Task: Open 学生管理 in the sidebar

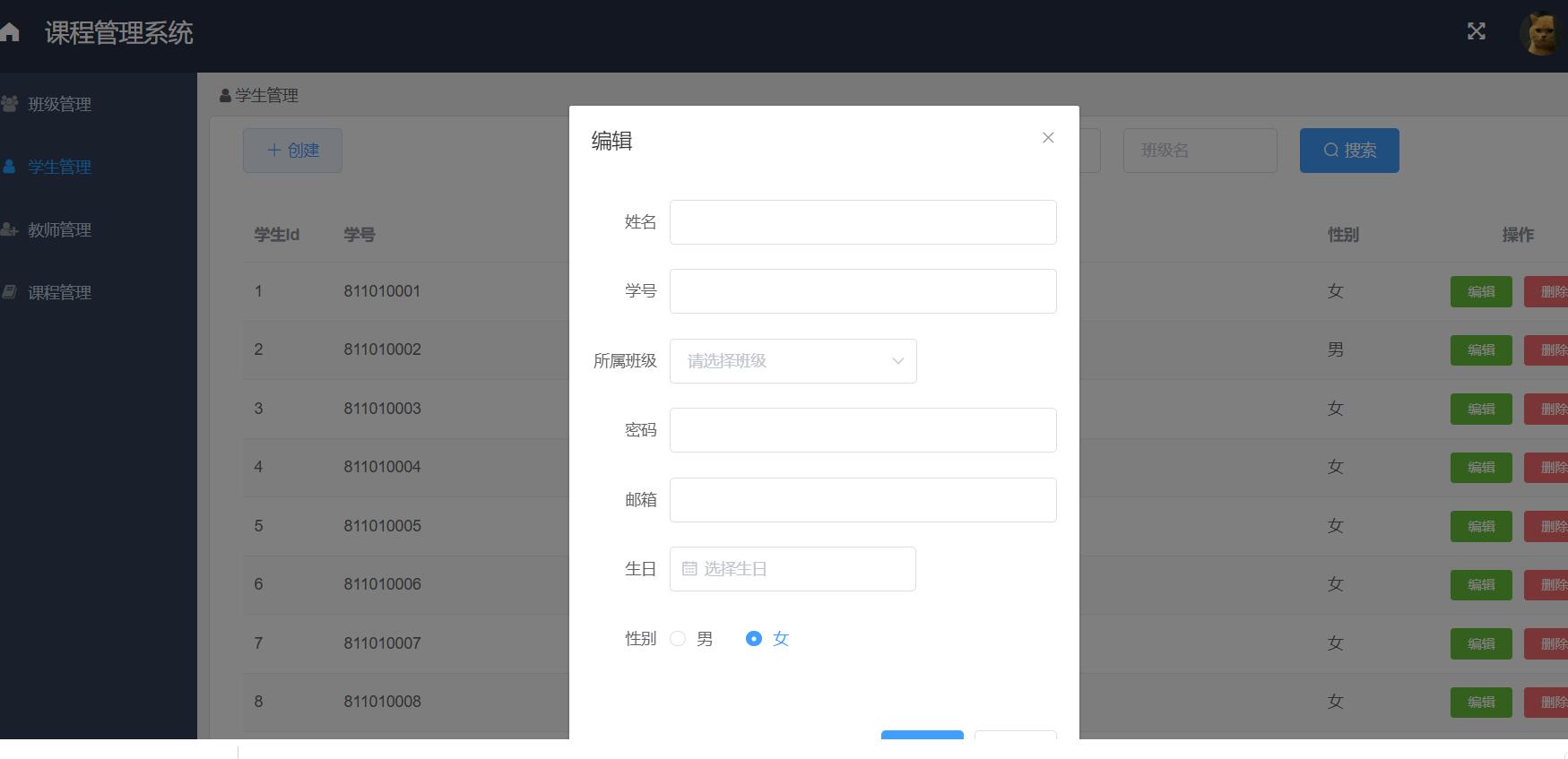Action: [x=59, y=167]
